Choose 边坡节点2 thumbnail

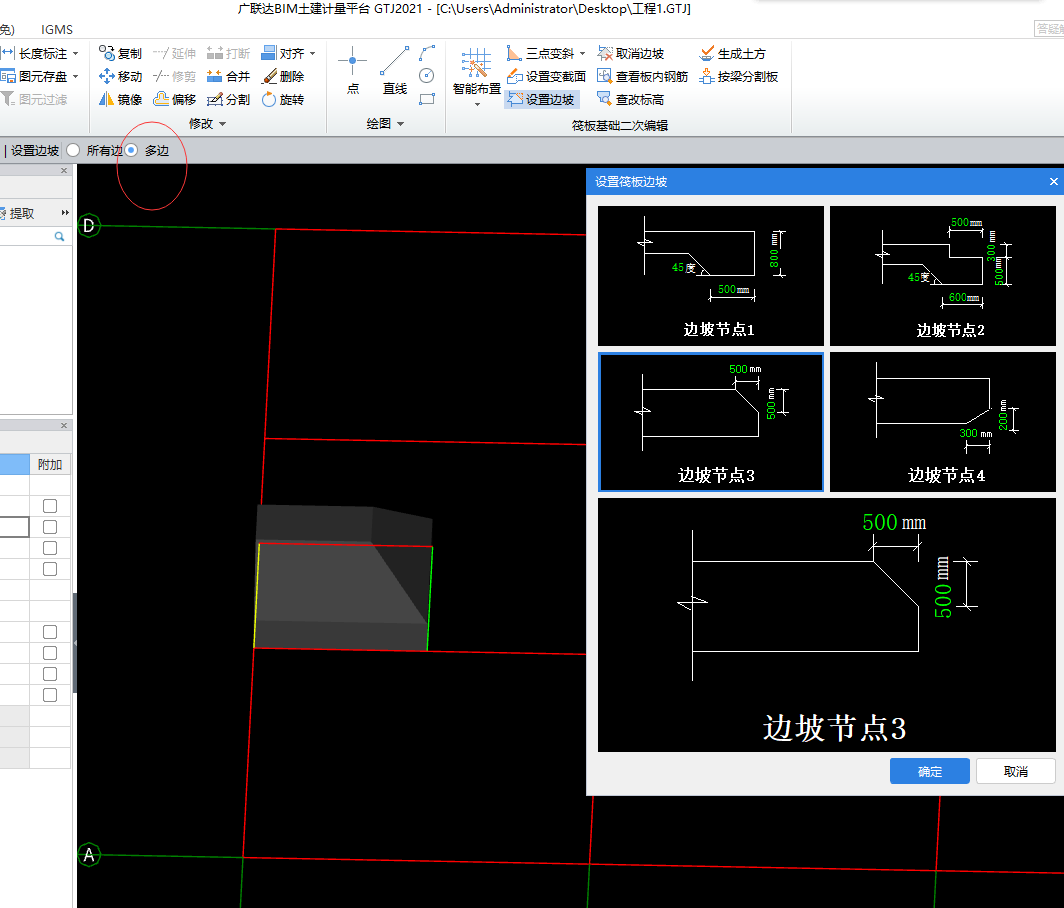(943, 276)
